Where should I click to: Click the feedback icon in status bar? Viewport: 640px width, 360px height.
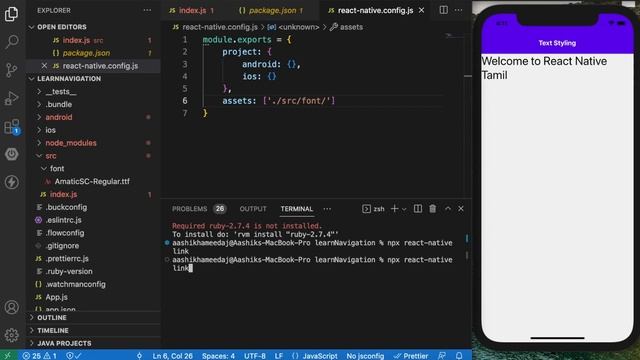442,356
